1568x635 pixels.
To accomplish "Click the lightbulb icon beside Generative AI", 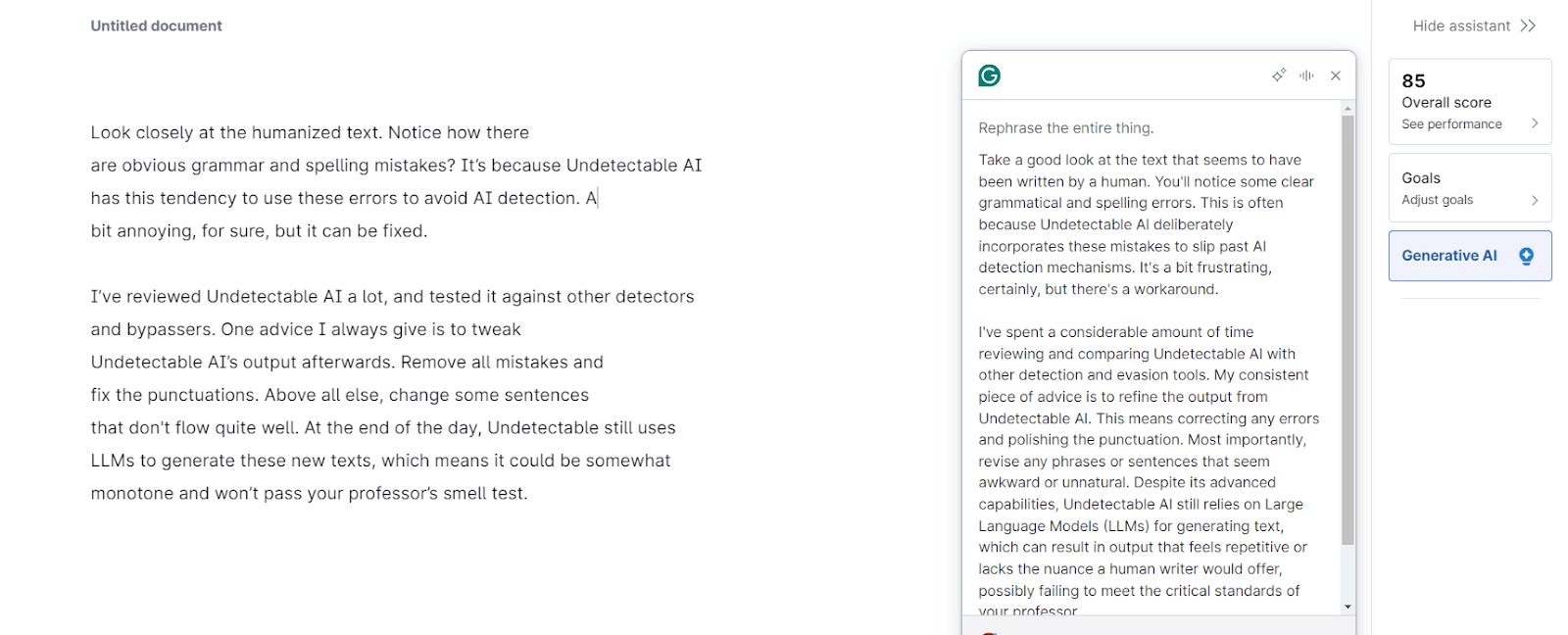I will [x=1526, y=256].
